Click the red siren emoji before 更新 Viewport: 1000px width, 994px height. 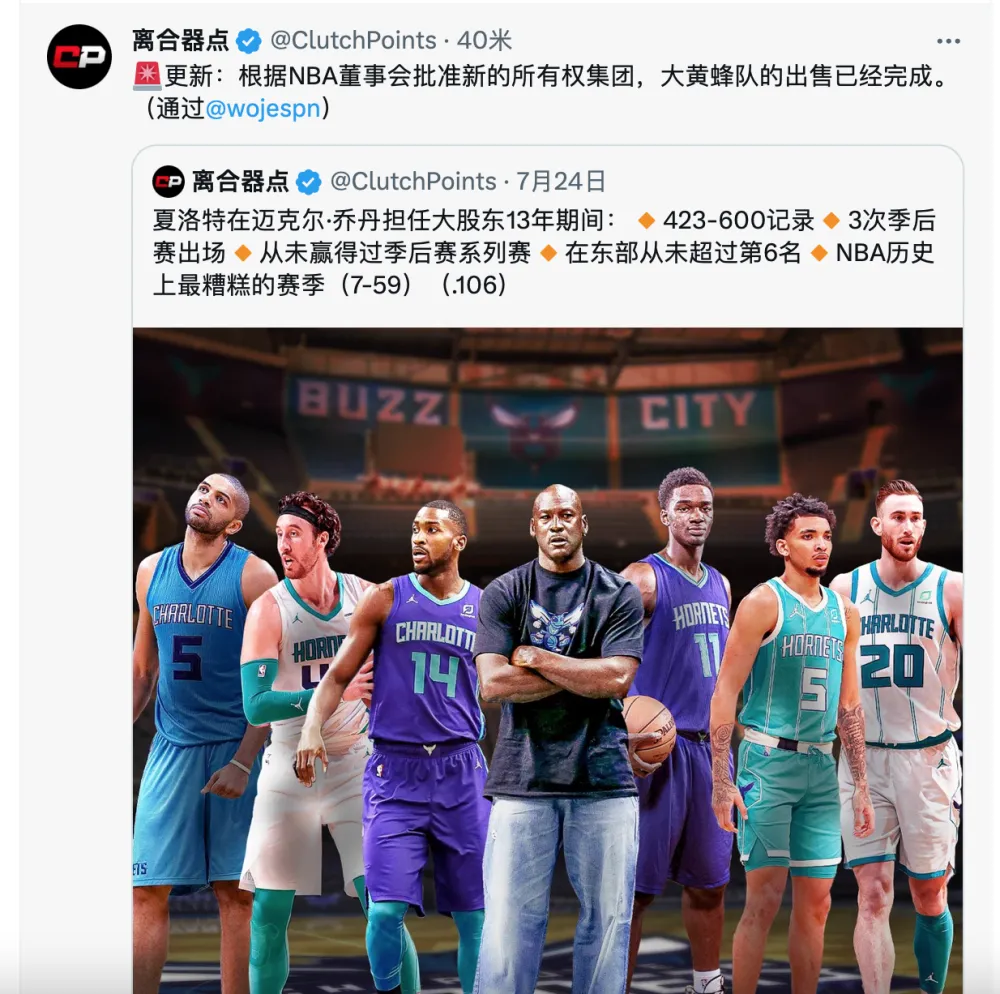click(147, 76)
